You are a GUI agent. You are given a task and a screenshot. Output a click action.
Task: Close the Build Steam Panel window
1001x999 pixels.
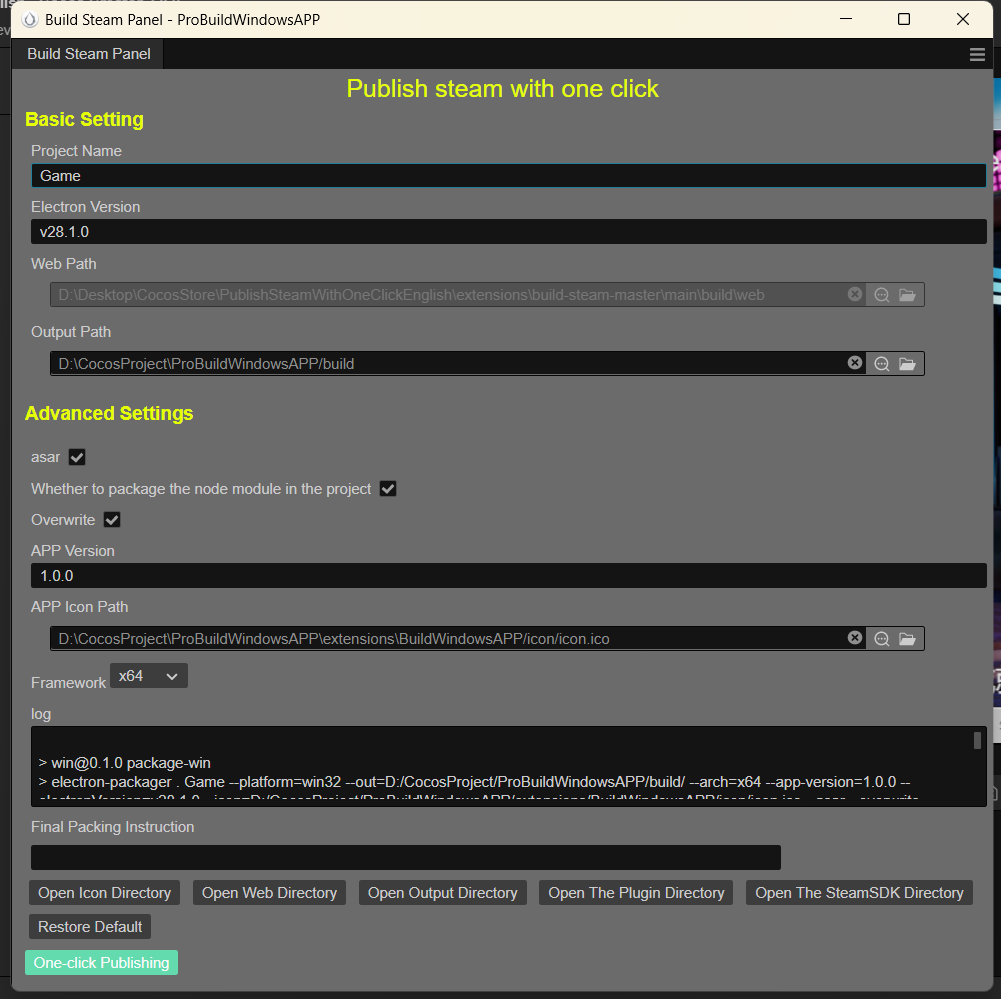click(x=963, y=19)
